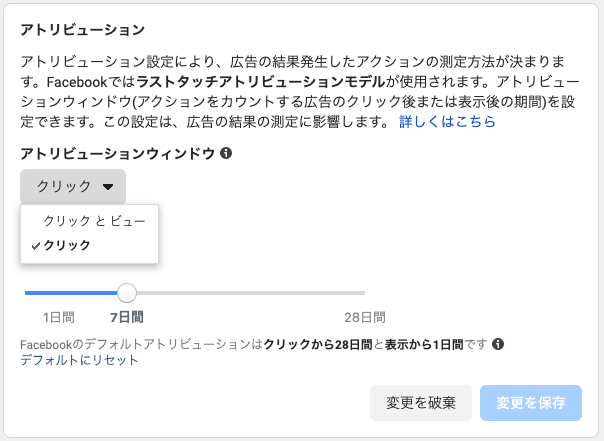Click info icon after default attribution sentence

(x=498, y=345)
